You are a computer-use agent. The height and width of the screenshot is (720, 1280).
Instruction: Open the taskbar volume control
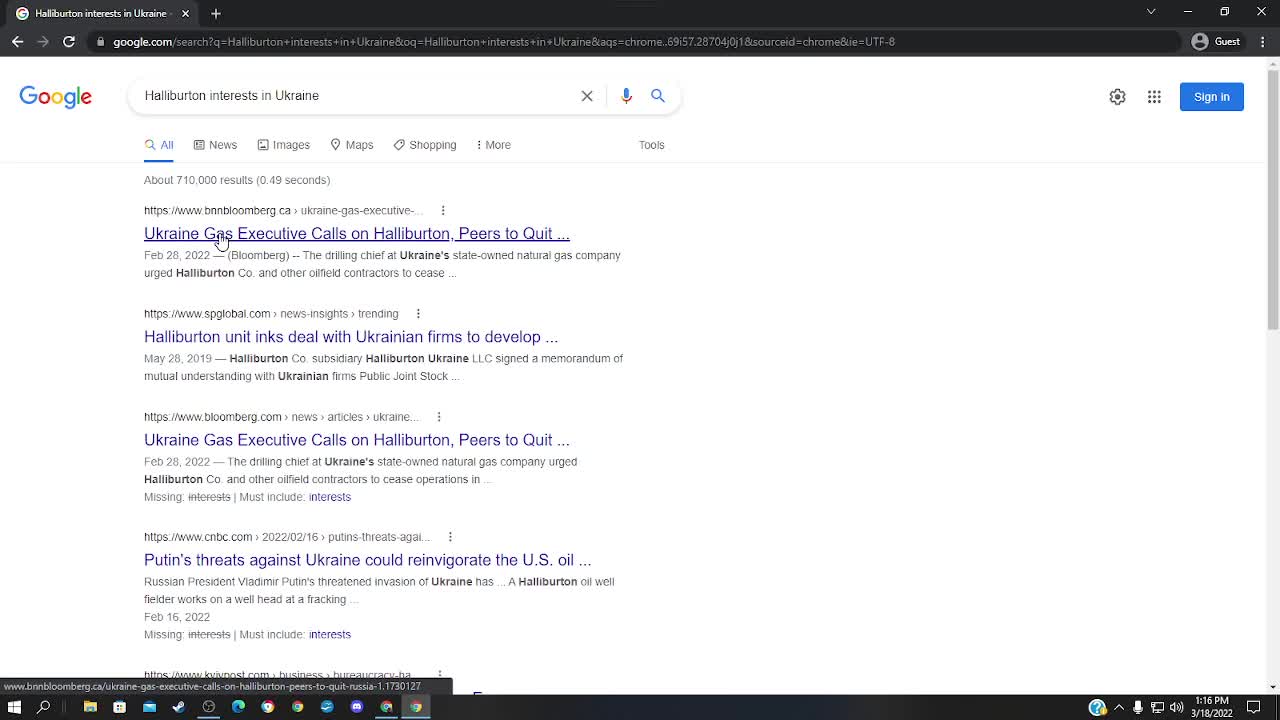click(x=1176, y=707)
